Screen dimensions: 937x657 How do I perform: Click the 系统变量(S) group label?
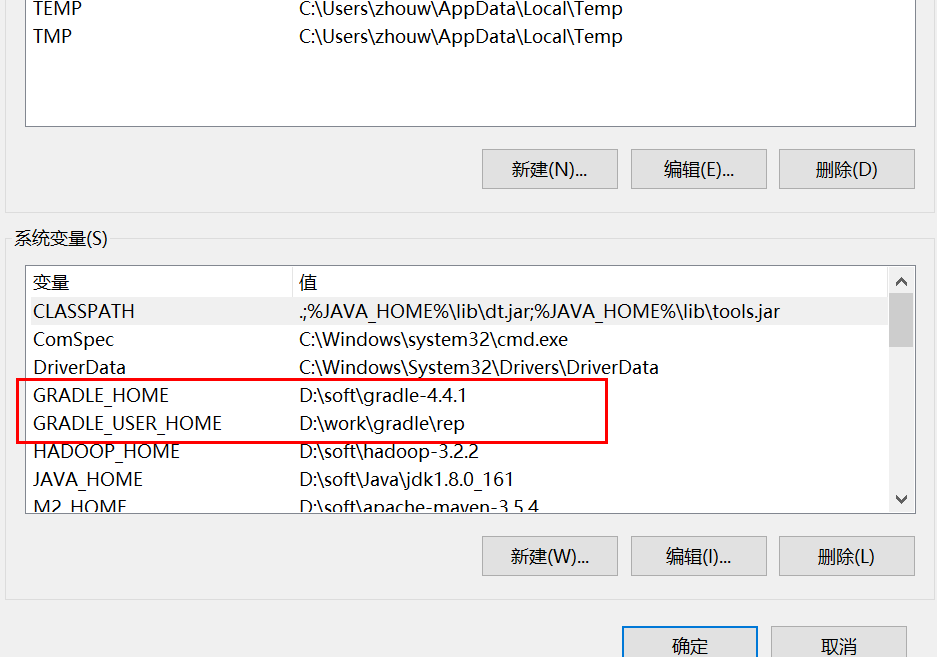(x=61, y=239)
